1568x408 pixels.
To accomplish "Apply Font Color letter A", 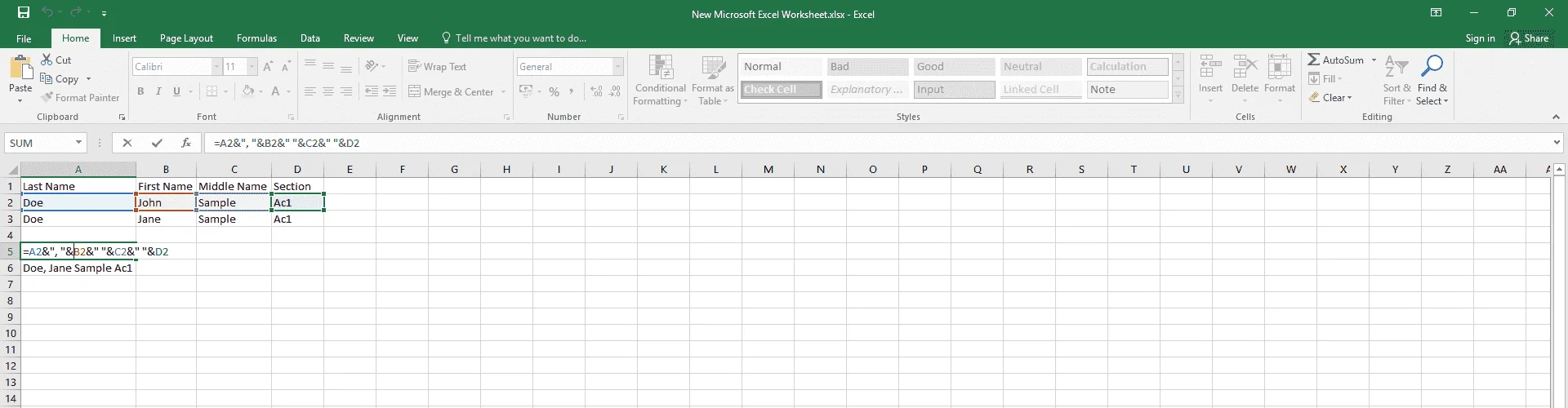I will (276, 91).
